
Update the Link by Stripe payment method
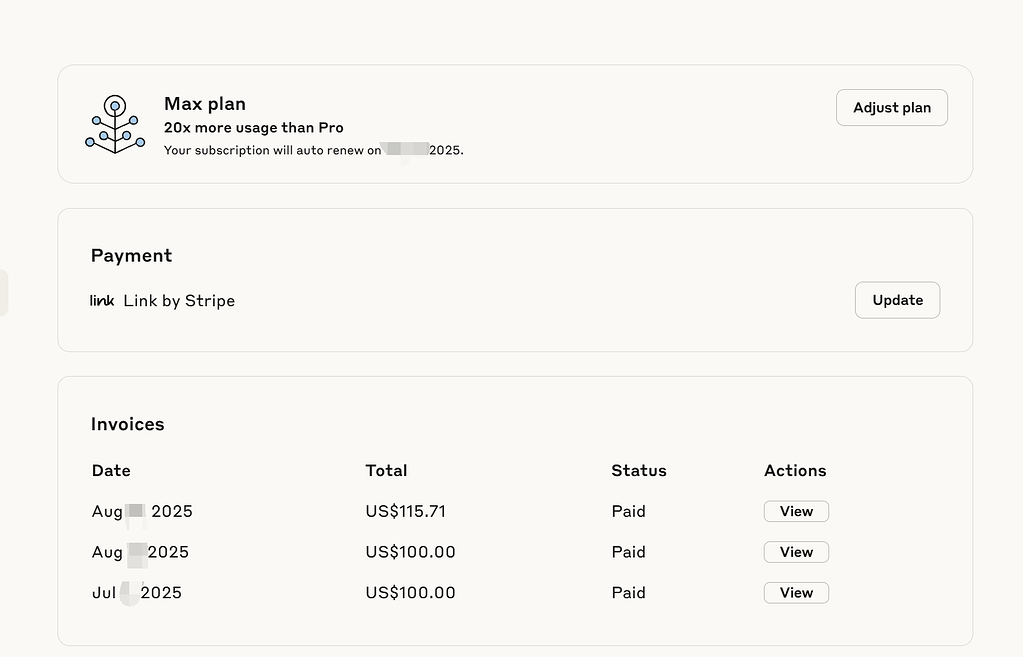[898, 300]
